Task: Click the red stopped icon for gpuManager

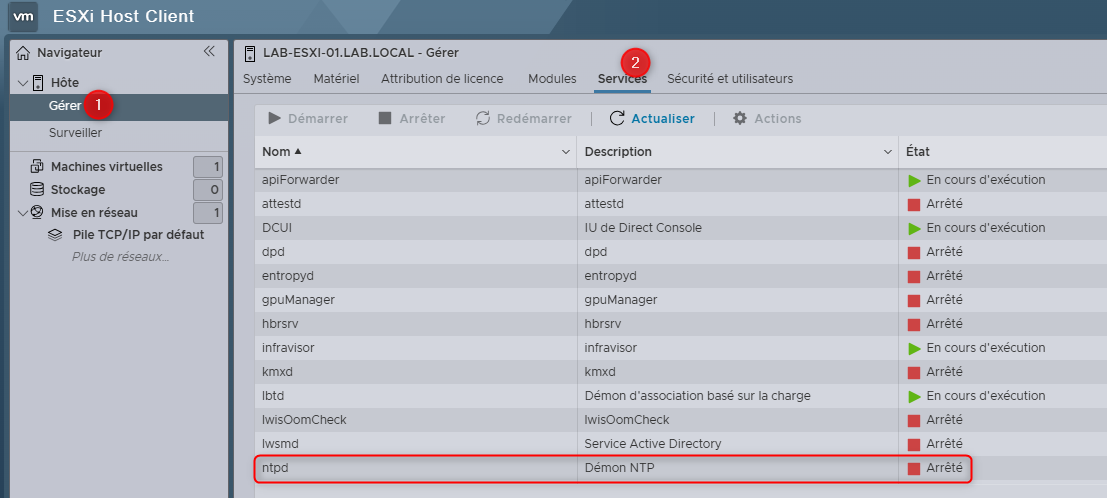Action: [x=914, y=300]
